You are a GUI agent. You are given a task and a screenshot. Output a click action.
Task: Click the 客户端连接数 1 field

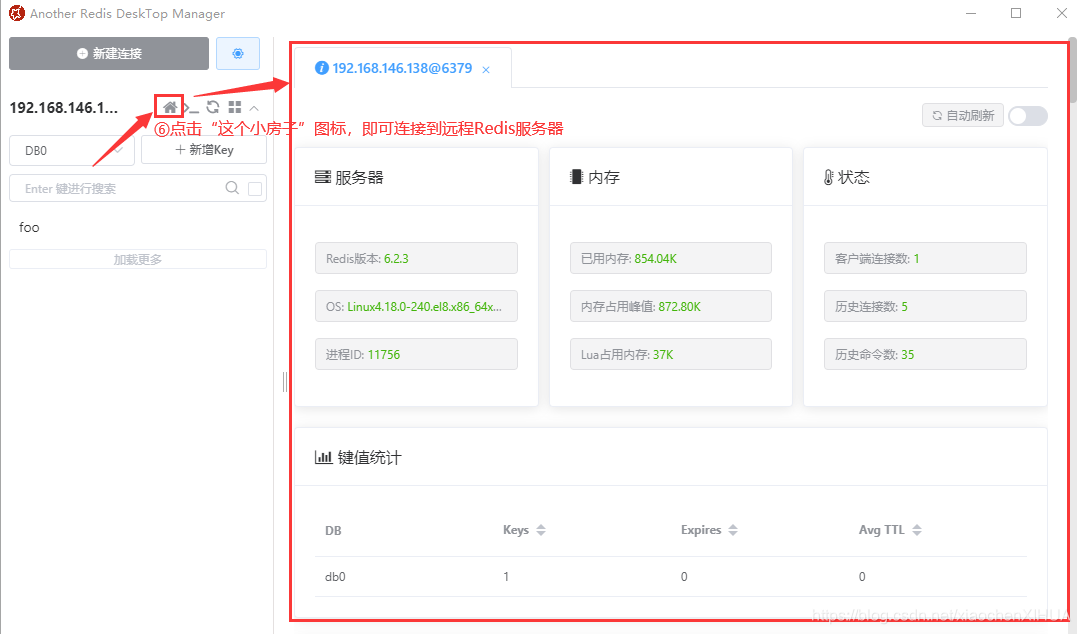925,258
